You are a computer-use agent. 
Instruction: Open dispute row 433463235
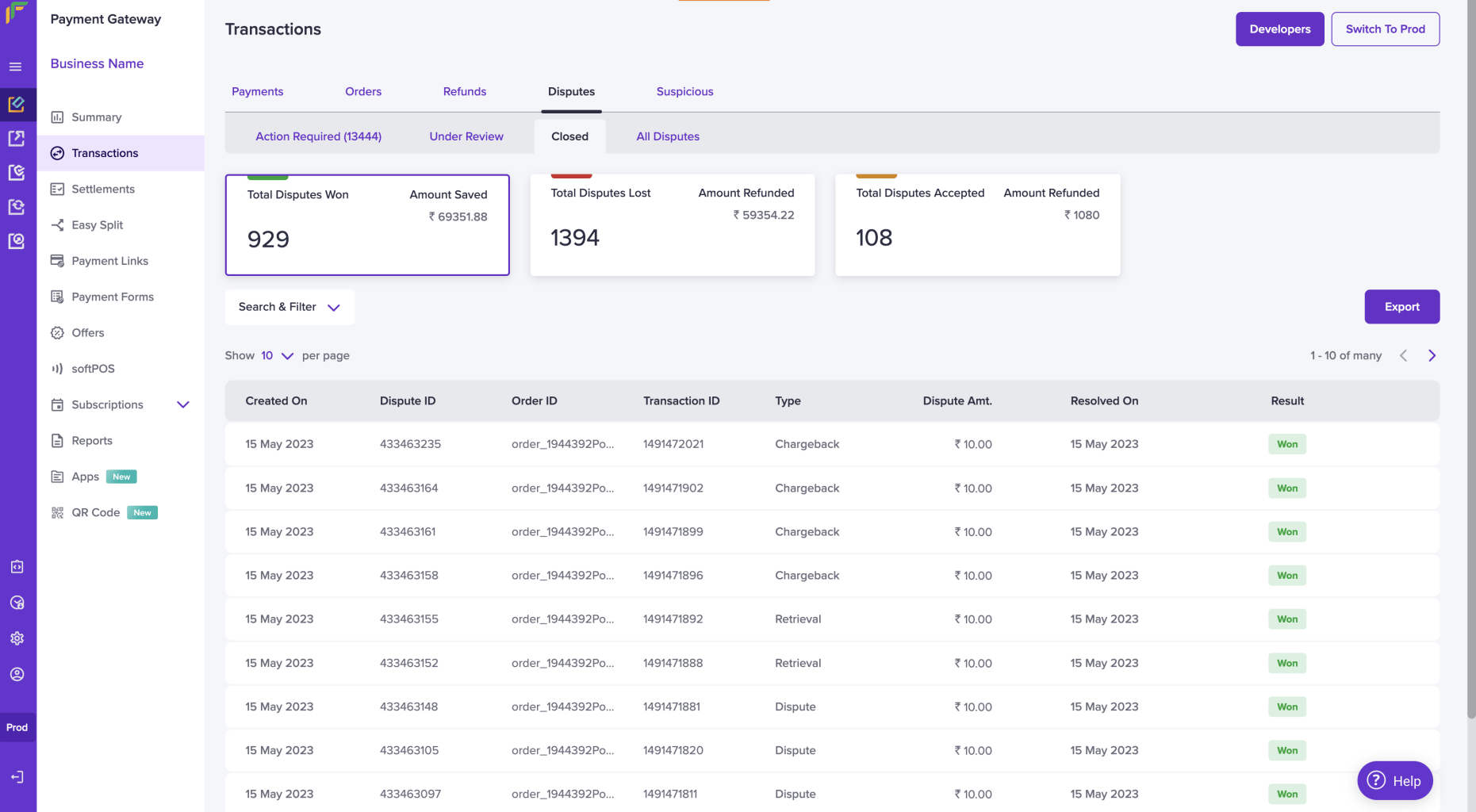(832, 444)
